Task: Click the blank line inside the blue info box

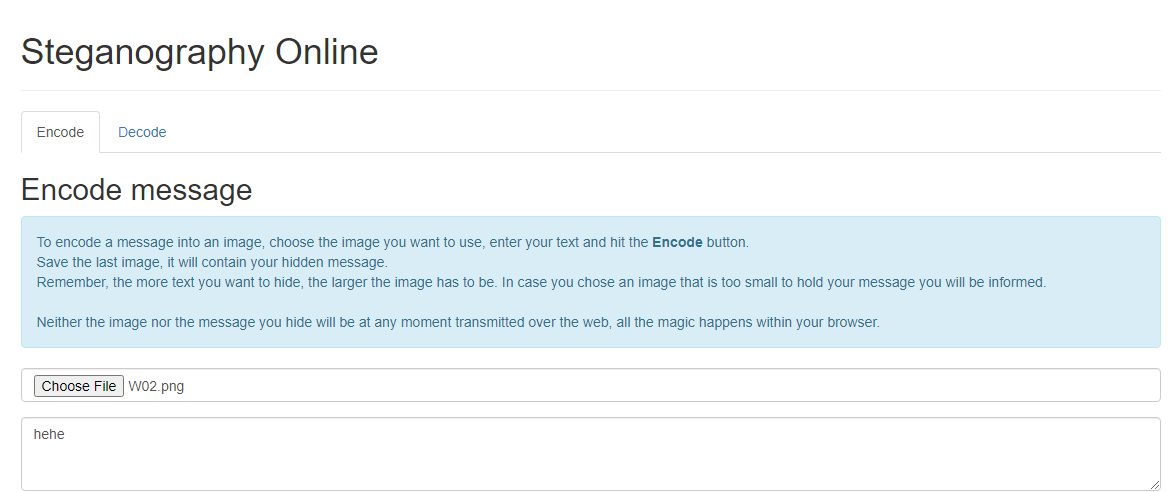Action: click(590, 302)
